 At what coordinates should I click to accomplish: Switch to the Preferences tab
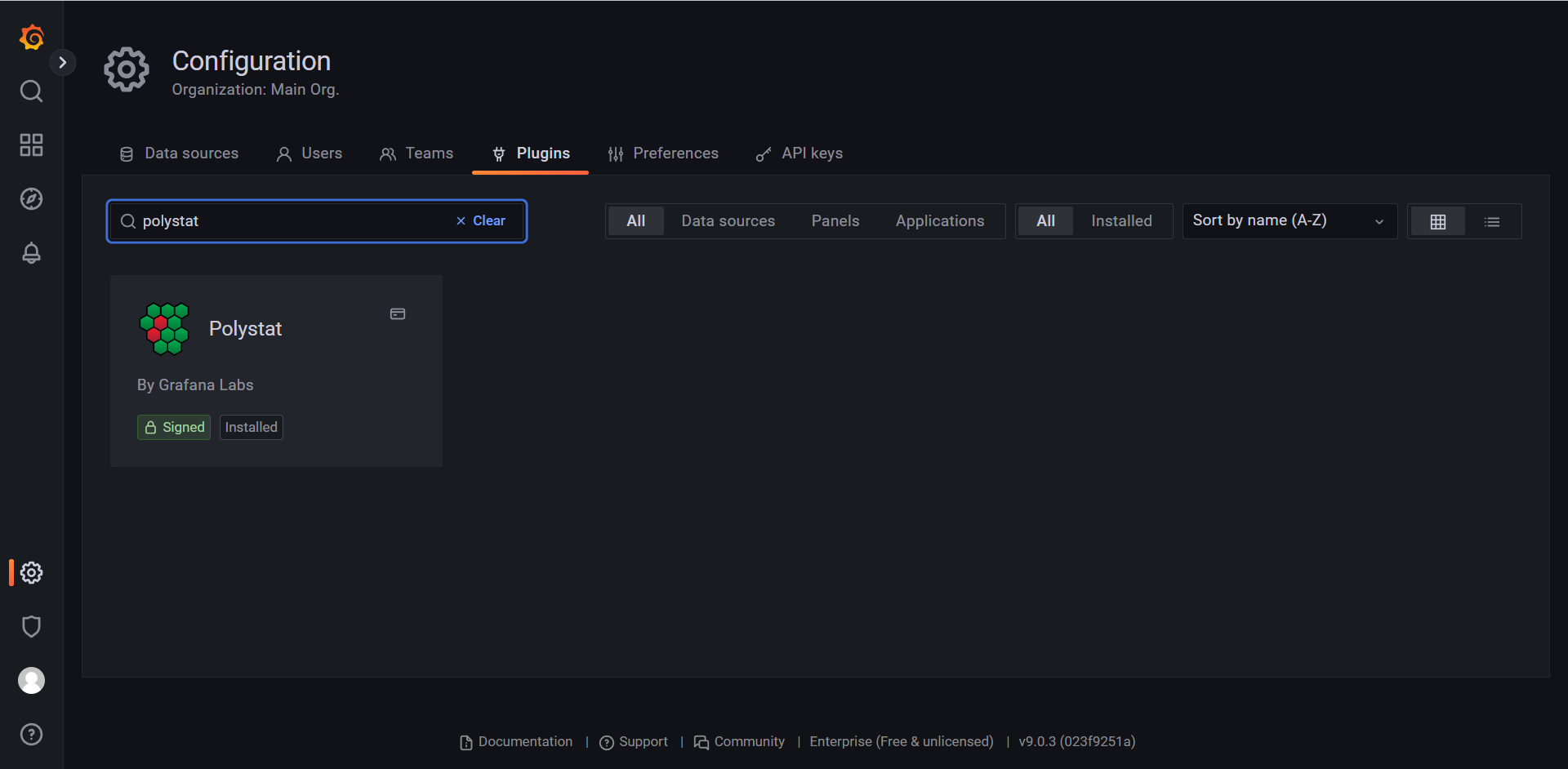click(663, 153)
